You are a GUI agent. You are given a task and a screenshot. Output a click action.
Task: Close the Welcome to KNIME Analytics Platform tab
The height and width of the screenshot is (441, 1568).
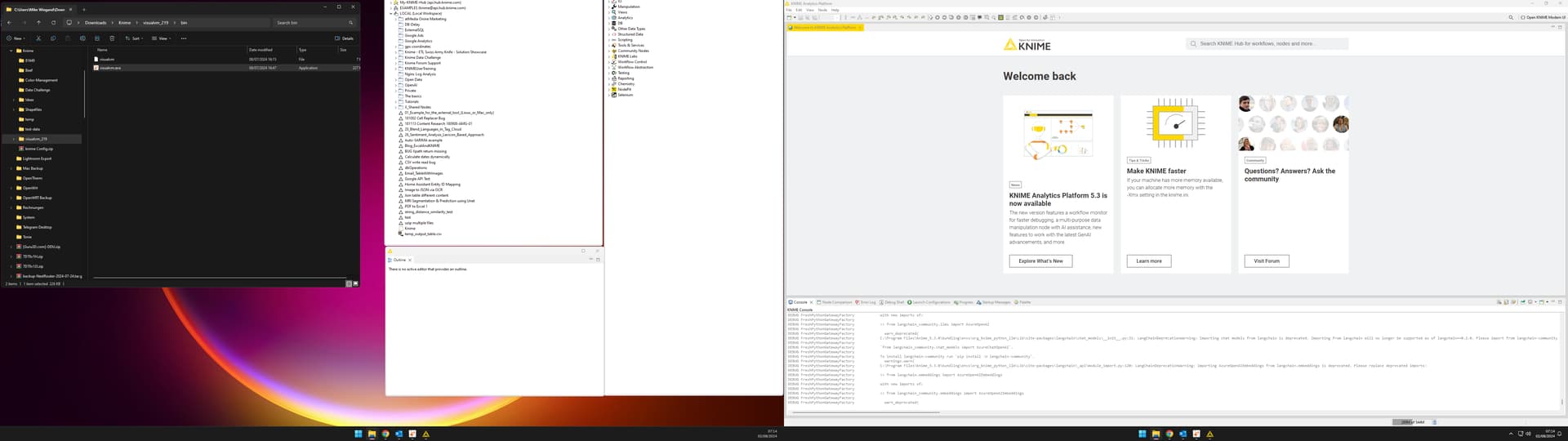point(860,28)
